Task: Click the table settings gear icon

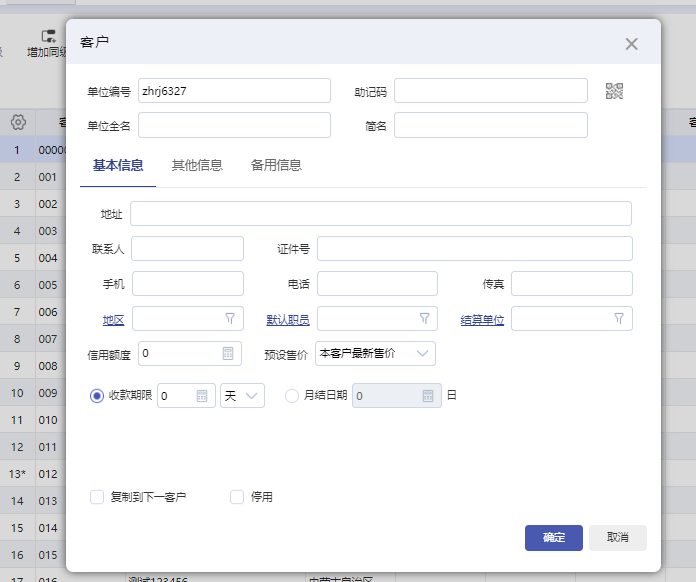Action: pyautogui.click(x=18, y=122)
